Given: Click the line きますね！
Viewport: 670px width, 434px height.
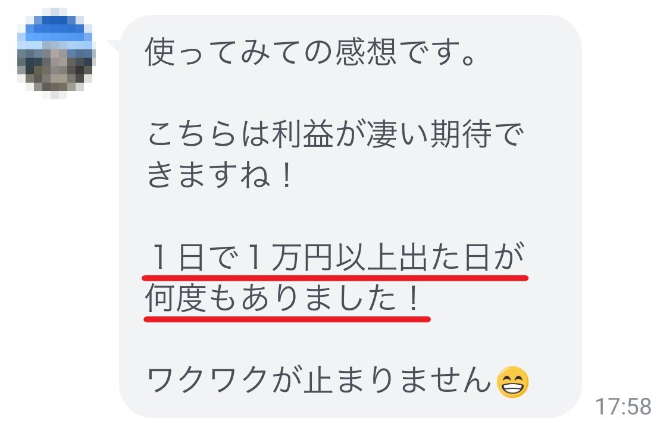Looking at the screenshot, I should [220, 175].
